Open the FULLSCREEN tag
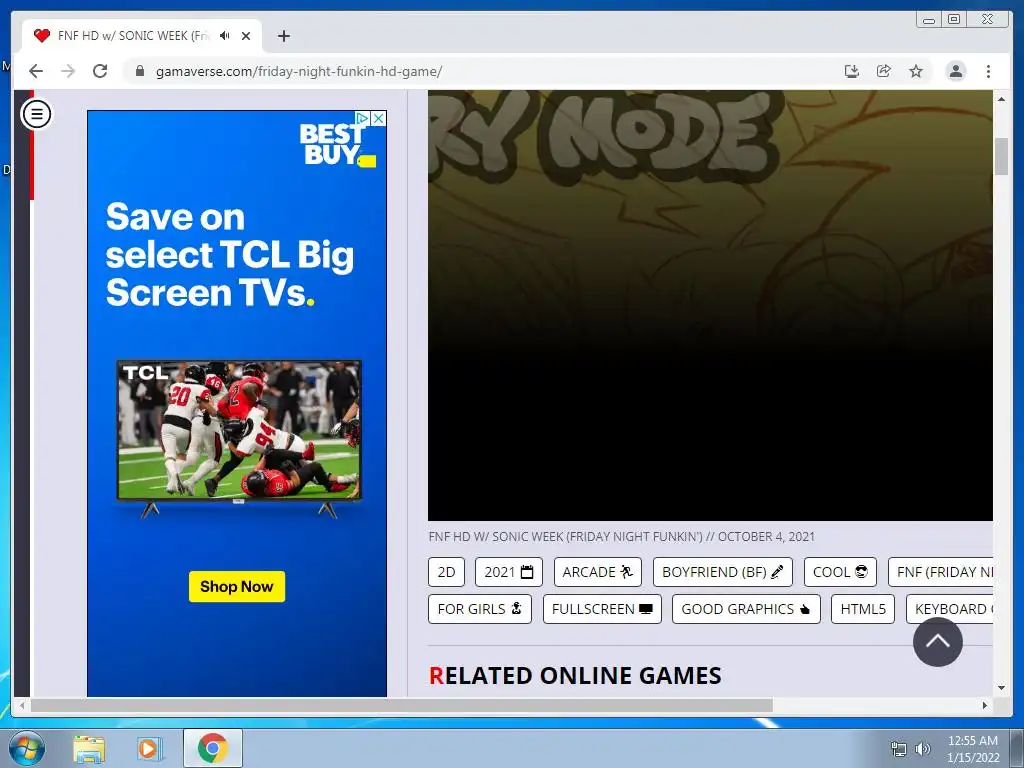This screenshot has width=1024, height=768. point(602,609)
